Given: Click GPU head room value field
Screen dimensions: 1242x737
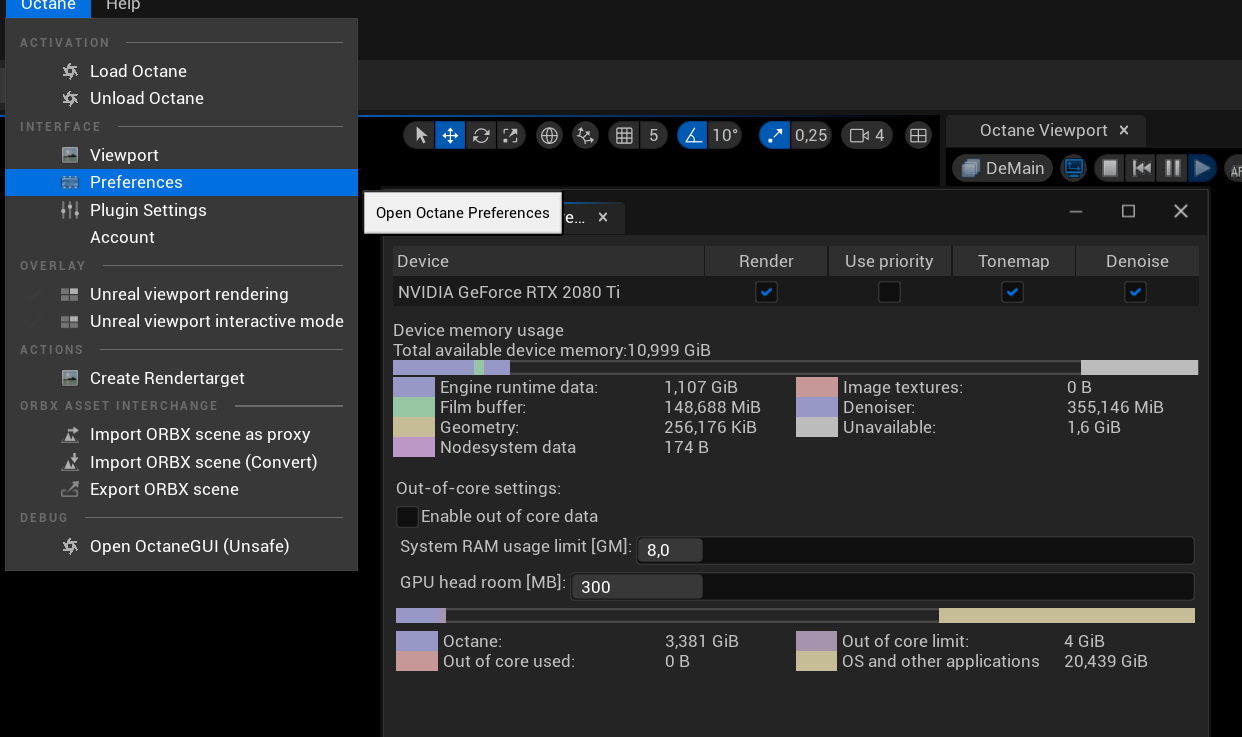Looking at the screenshot, I should [882, 586].
